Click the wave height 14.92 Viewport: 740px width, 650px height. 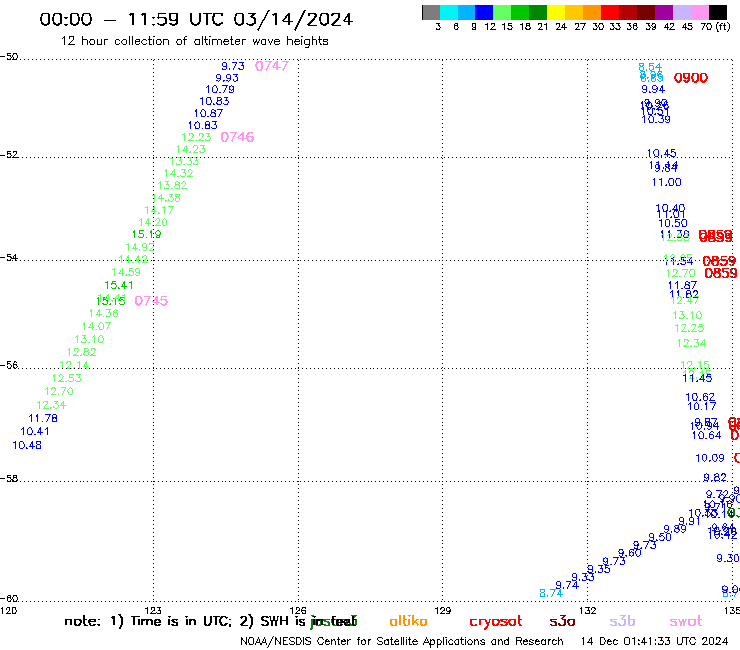pos(140,247)
